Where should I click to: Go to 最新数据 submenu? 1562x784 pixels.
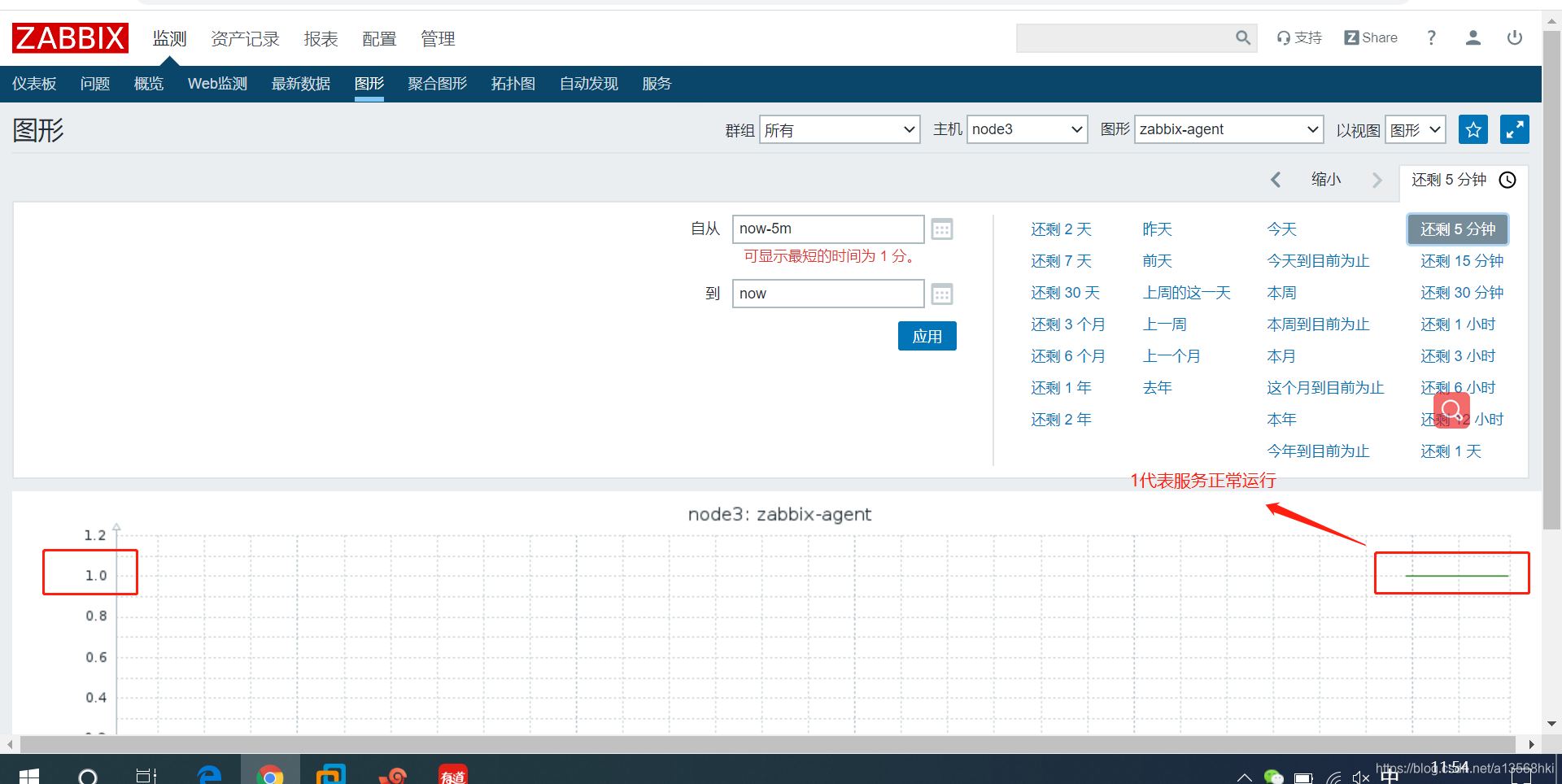click(x=301, y=84)
